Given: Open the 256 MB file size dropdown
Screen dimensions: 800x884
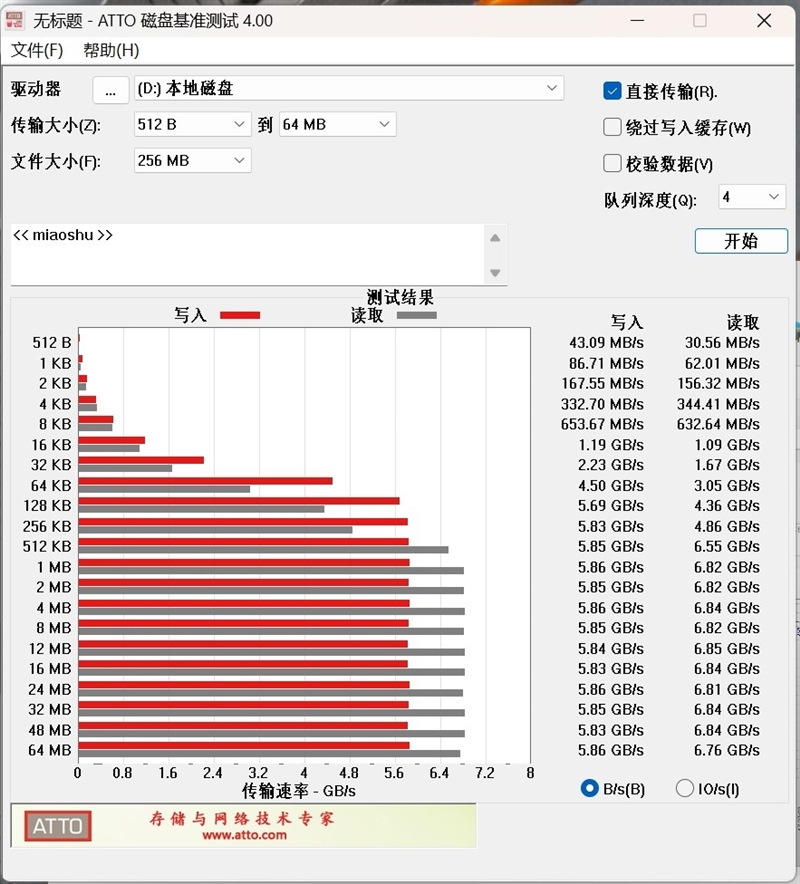Looking at the screenshot, I should tap(192, 161).
